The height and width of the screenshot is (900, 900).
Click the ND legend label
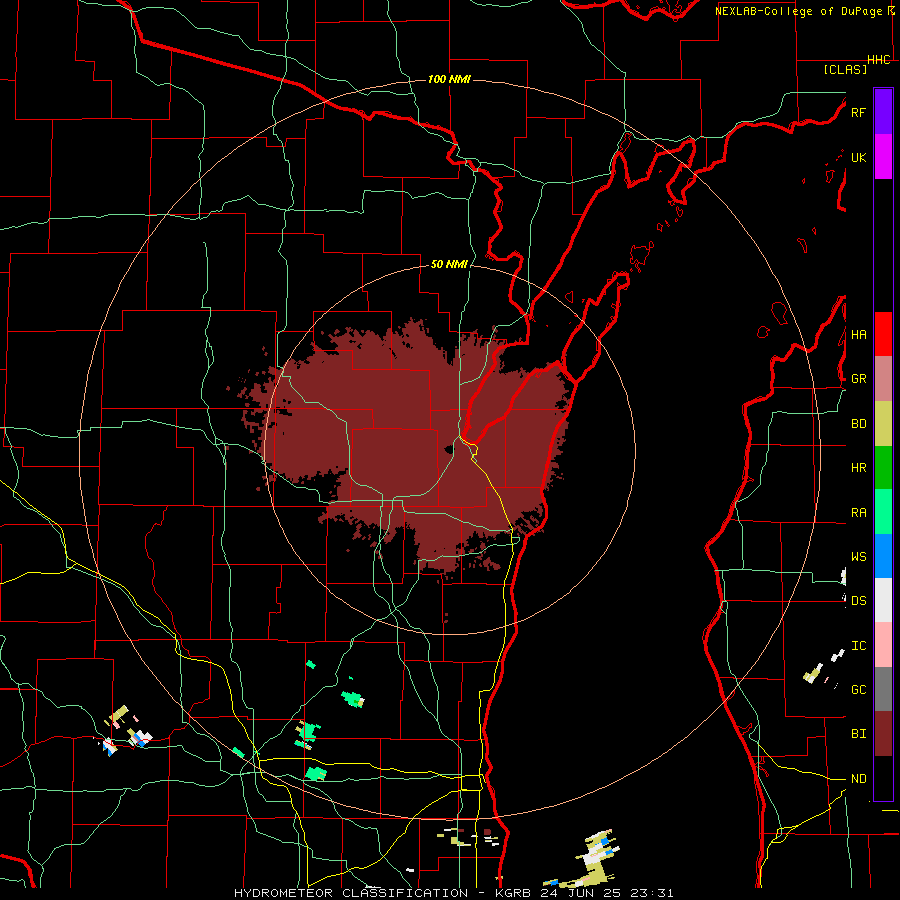click(858, 779)
